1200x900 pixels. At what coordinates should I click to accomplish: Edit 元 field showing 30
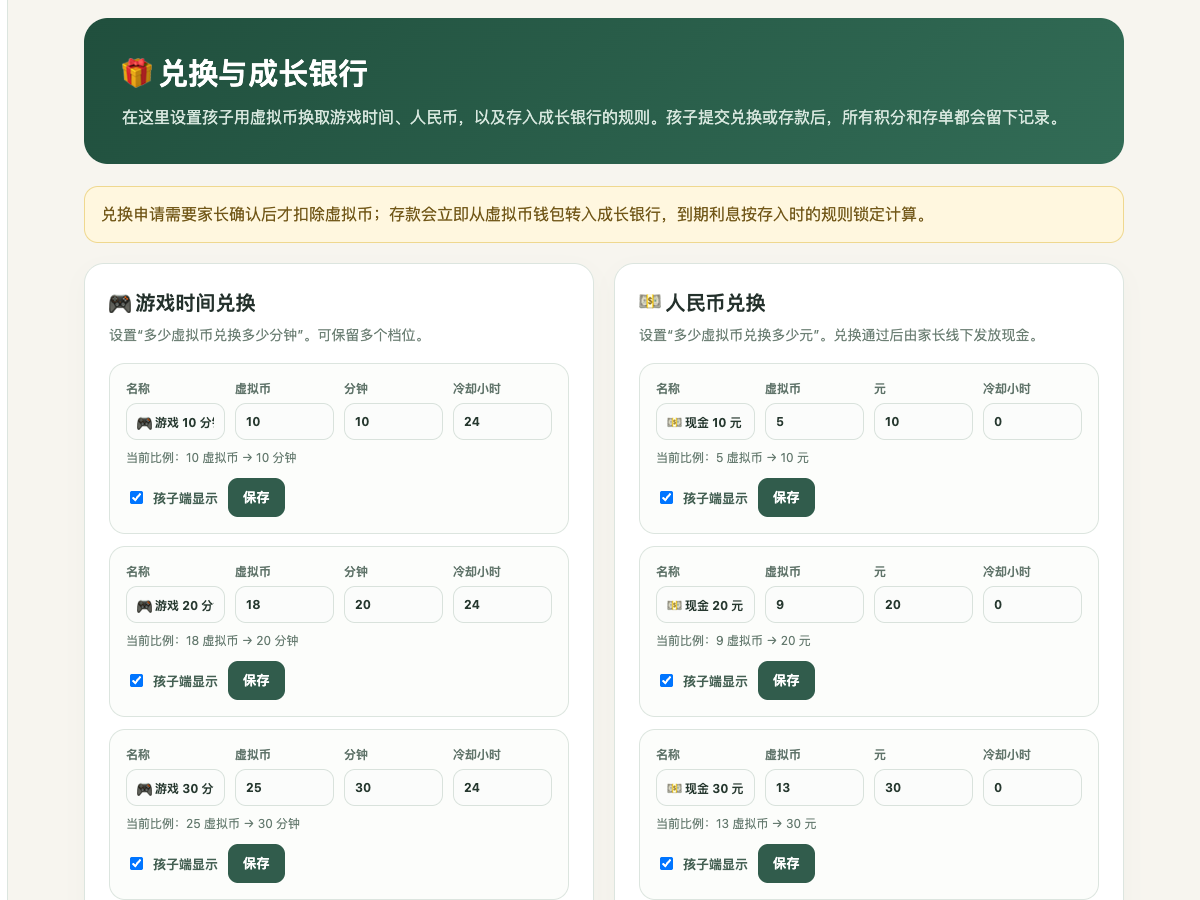click(923, 787)
